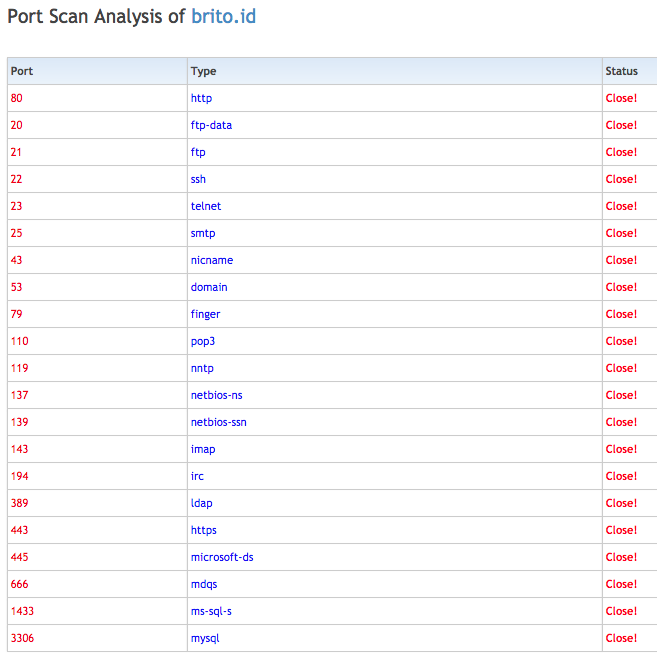Click port number 3306
Screen dimensions: 657x662
click(22, 638)
